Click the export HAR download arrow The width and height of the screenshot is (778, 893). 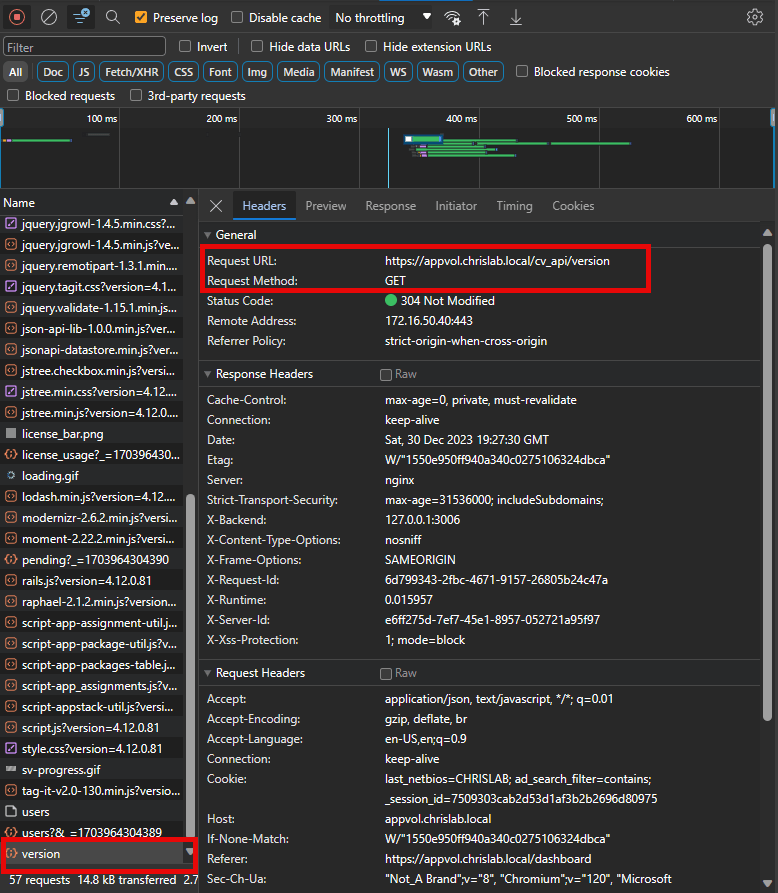coord(516,17)
